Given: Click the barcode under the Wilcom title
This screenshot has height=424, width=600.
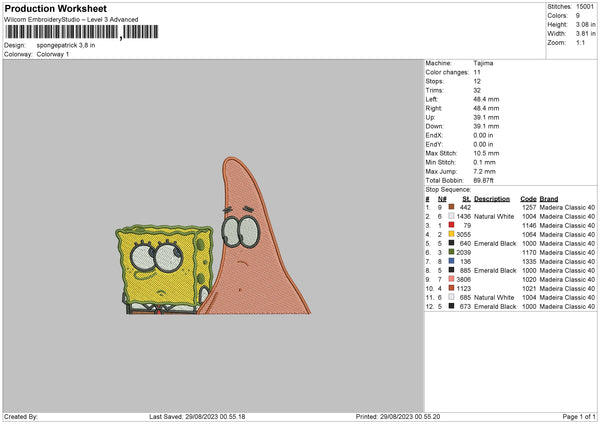Looking at the screenshot, I should [82, 32].
